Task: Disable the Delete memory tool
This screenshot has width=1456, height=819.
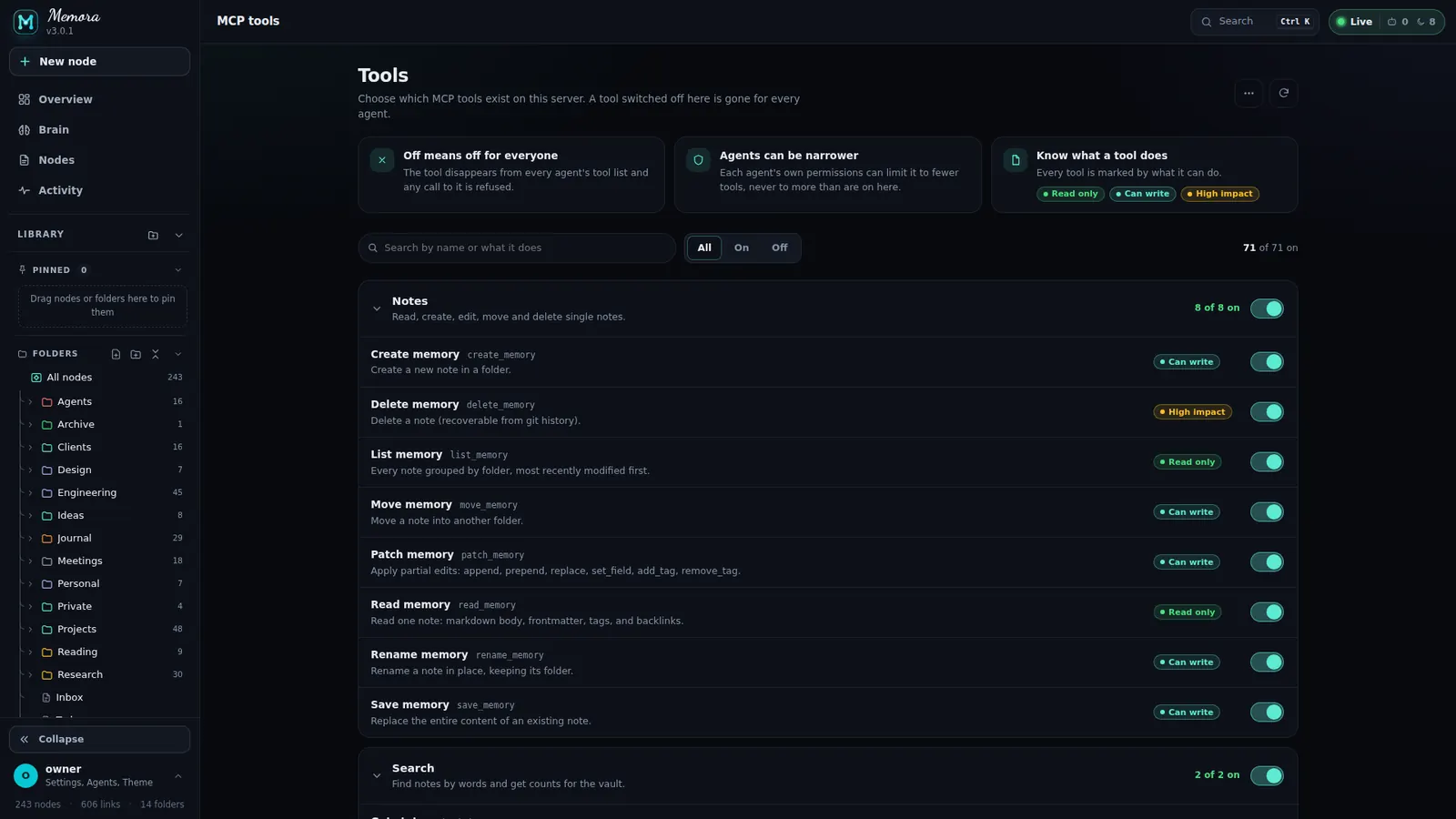Action: point(1267,412)
